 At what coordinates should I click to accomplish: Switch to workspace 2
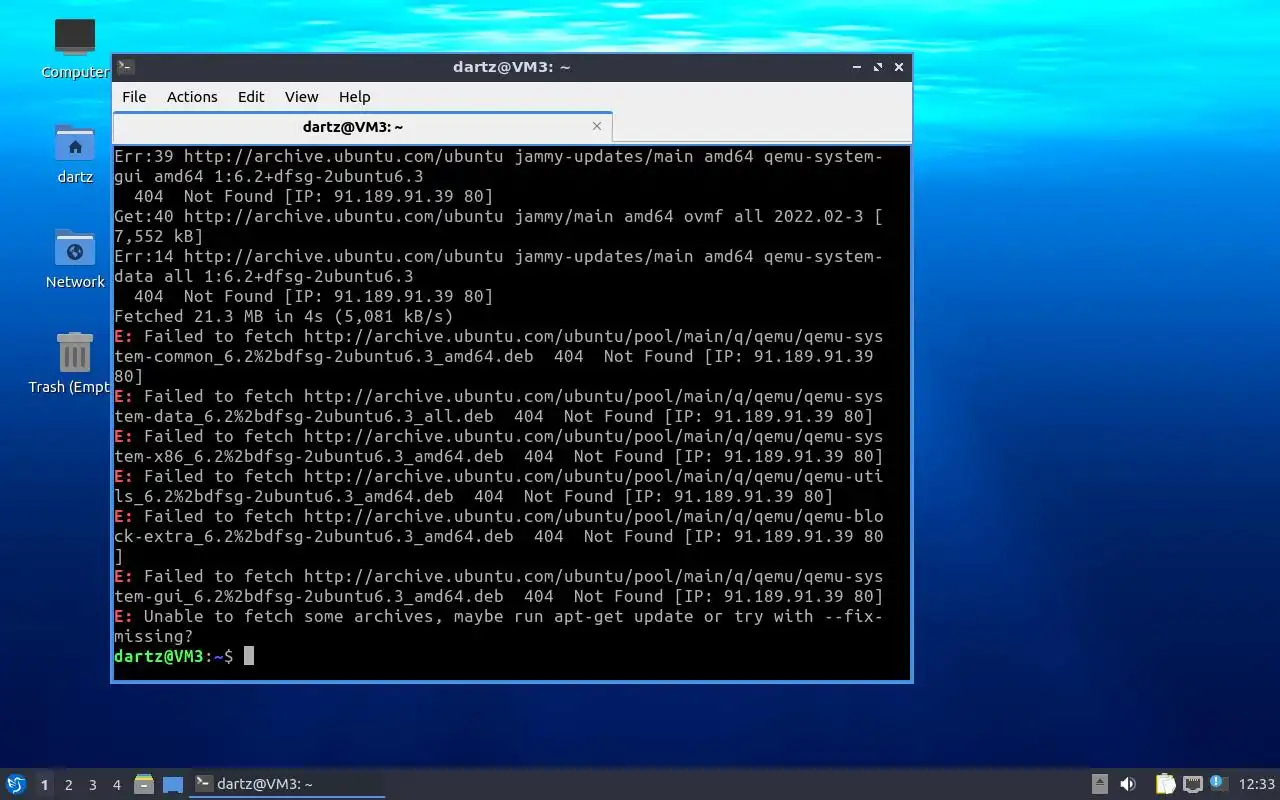tap(68, 785)
